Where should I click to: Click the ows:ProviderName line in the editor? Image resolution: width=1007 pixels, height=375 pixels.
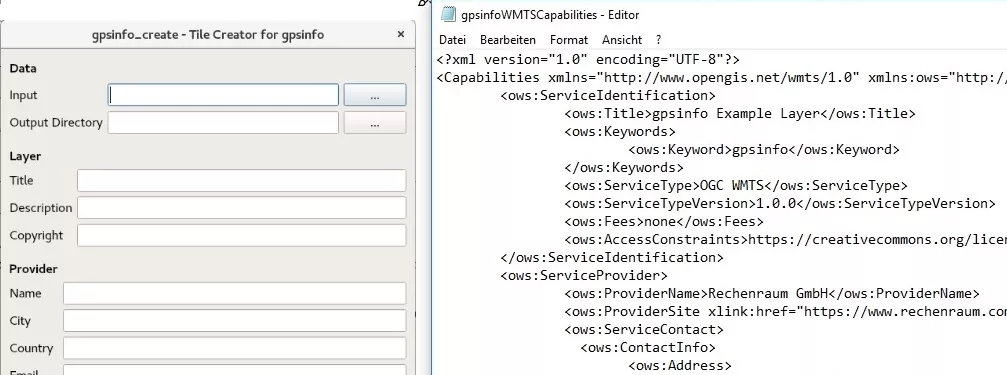[772, 293]
